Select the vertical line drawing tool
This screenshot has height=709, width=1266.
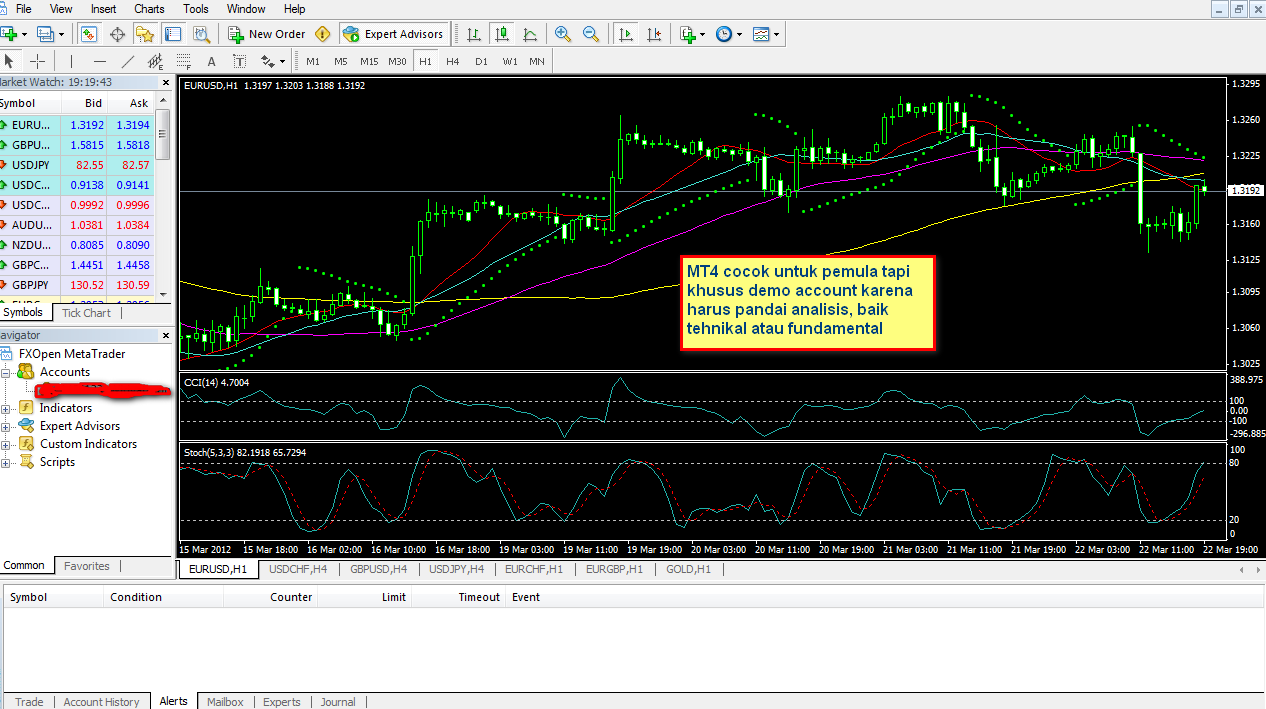pos(71,61)
